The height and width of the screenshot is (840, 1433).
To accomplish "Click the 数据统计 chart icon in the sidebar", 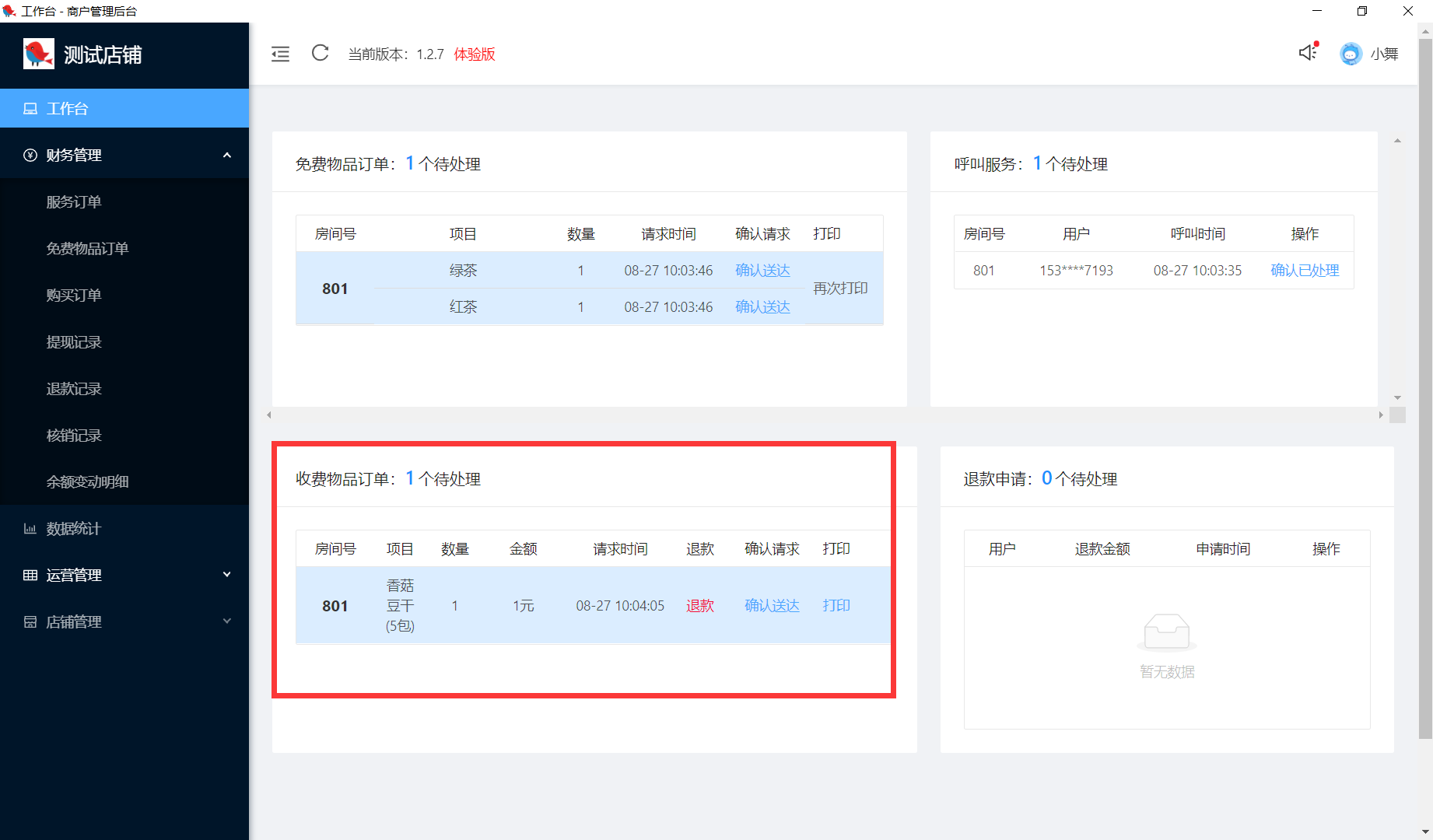I will (30, 529).
